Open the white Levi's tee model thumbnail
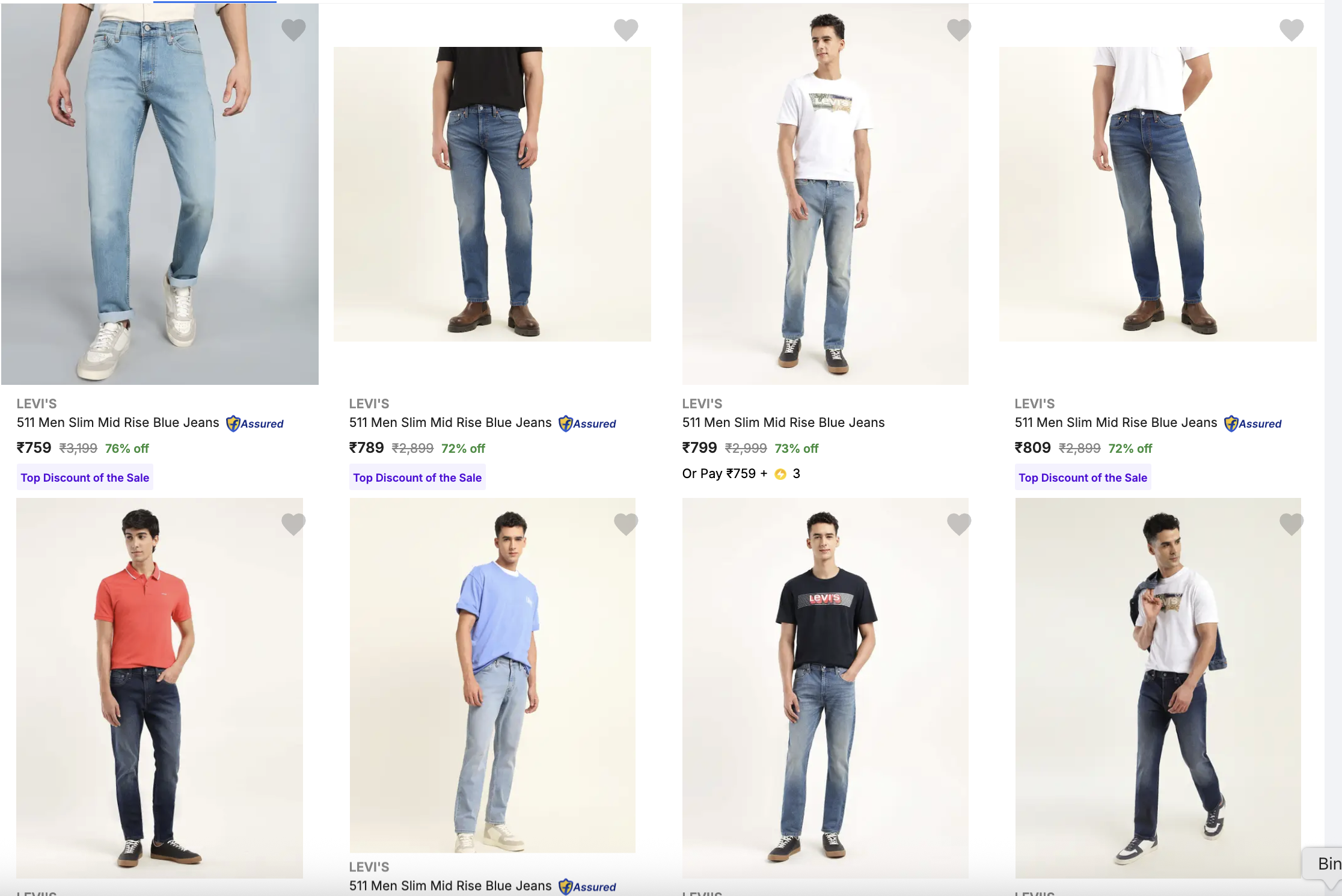1342x896 pixels. coord(825,194)
